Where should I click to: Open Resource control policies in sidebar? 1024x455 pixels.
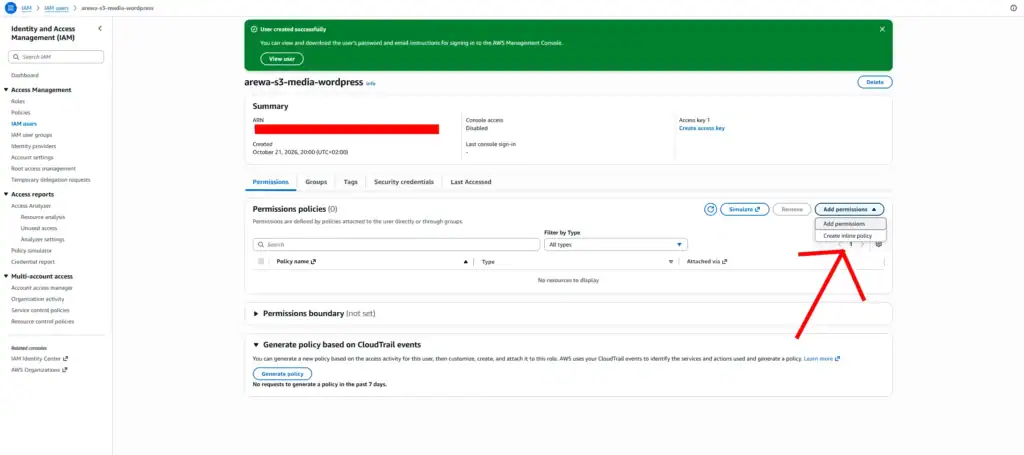pos(42,322)
